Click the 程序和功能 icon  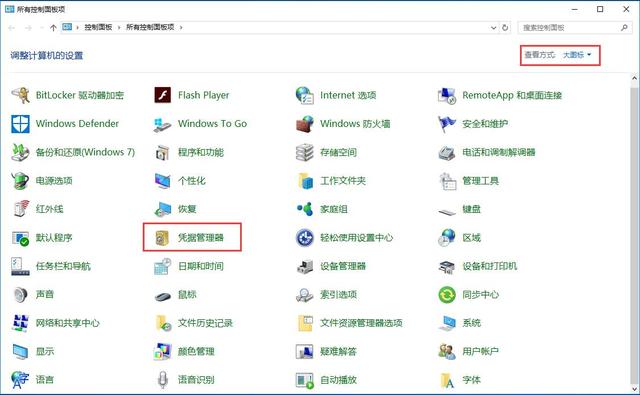[162, 152]
